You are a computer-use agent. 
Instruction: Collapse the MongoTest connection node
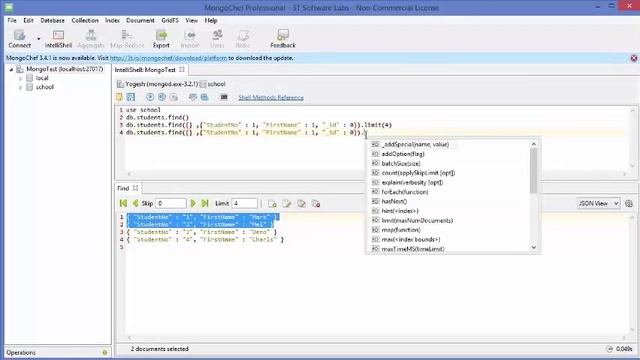[x=11, y=69]
